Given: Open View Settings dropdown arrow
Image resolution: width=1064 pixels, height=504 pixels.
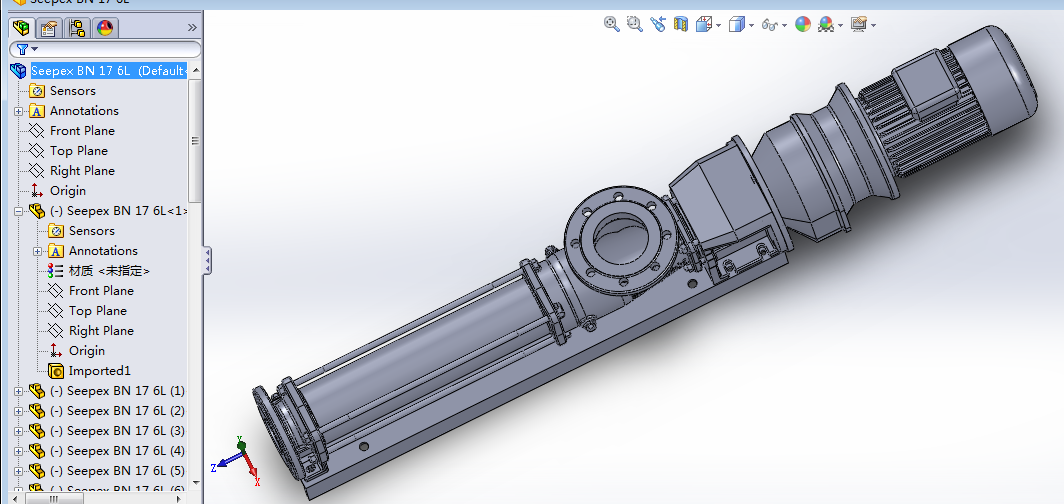Looking at the screenshot, I should pyautogui.click(x=873, y=26).
